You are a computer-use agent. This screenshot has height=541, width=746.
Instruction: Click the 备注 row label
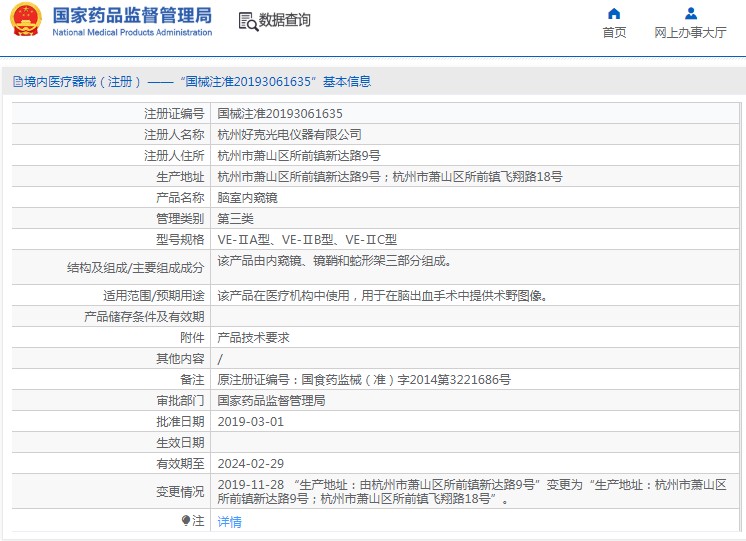pos(192,380)
